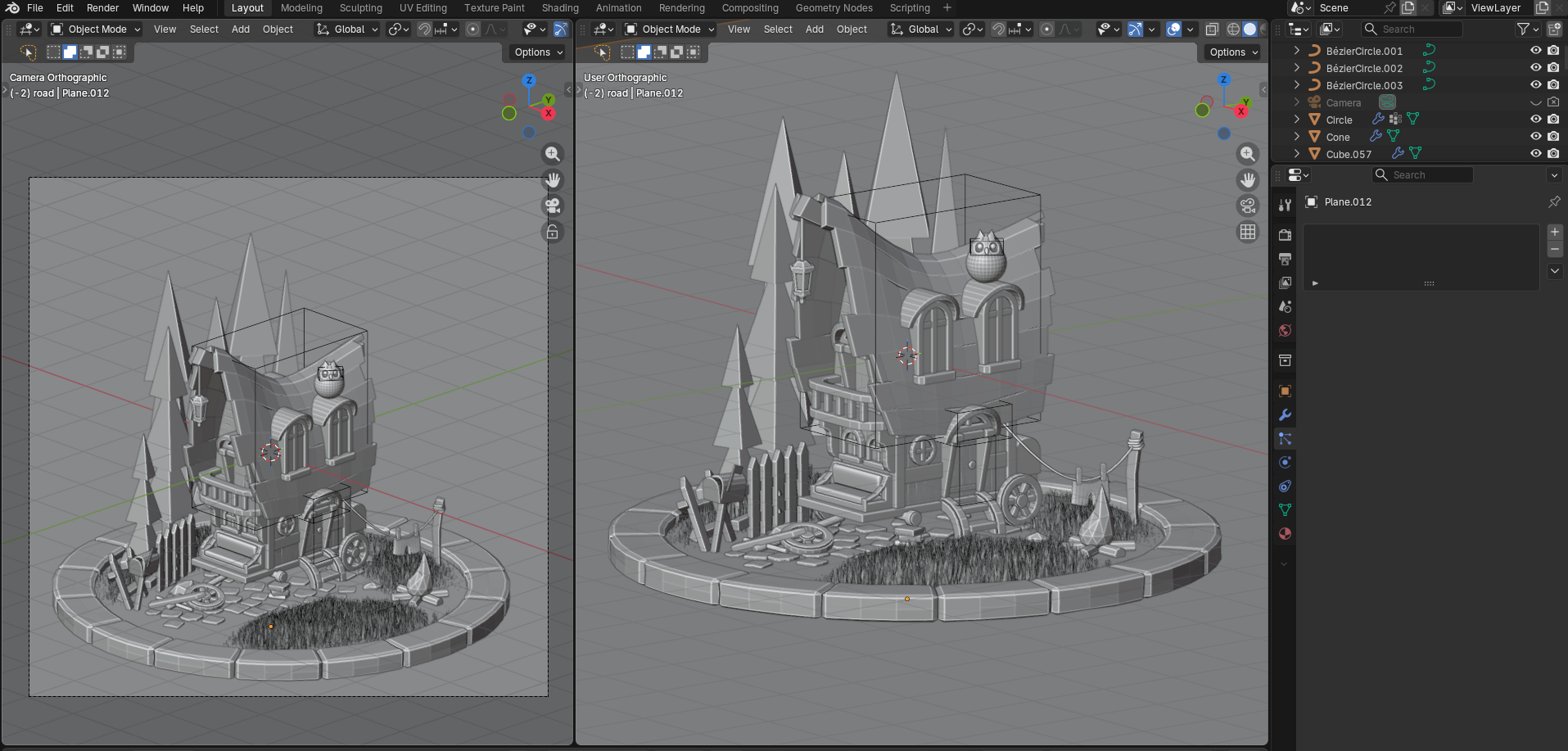This screenshot has height=751, width=1568.
Task: Switch orthographic/perspective grid icon in right viewport
Action: pos(1247,233)
